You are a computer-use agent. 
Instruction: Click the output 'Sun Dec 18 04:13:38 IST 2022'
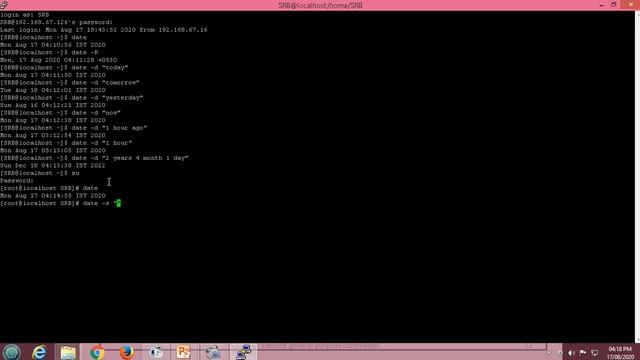coord(53,165)
